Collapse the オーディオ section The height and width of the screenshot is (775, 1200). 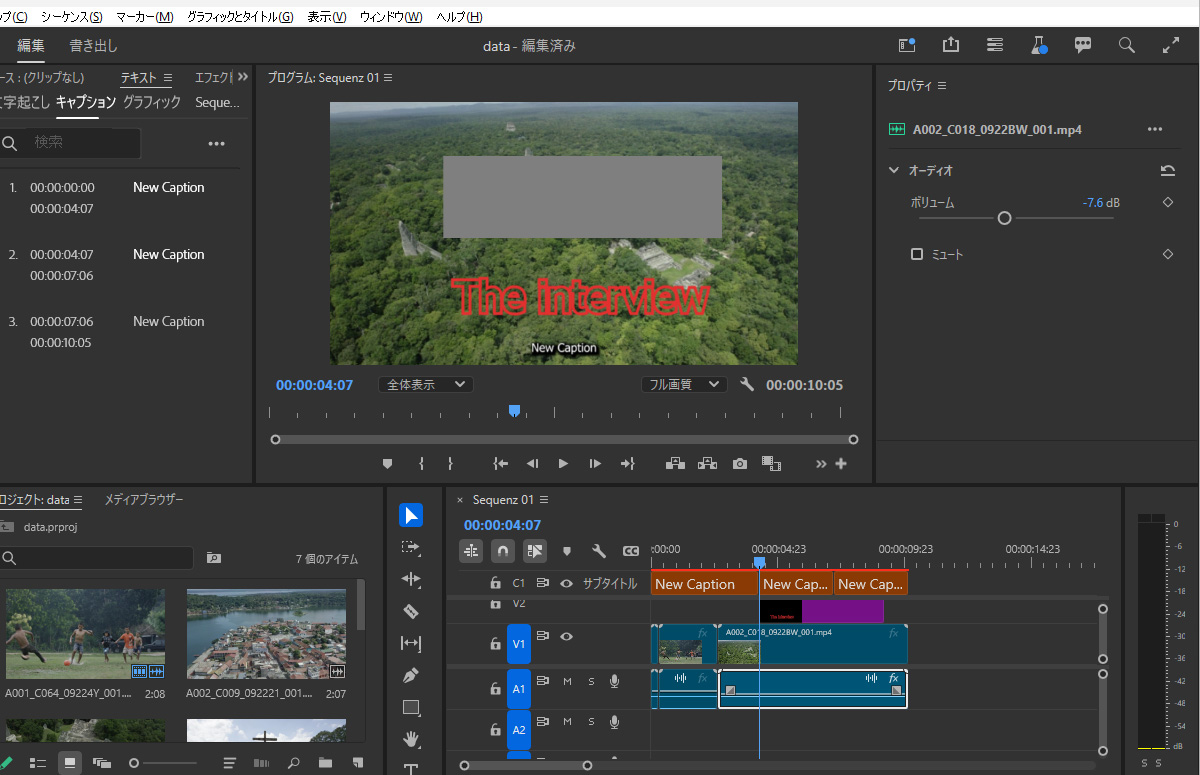pos(894,171)
